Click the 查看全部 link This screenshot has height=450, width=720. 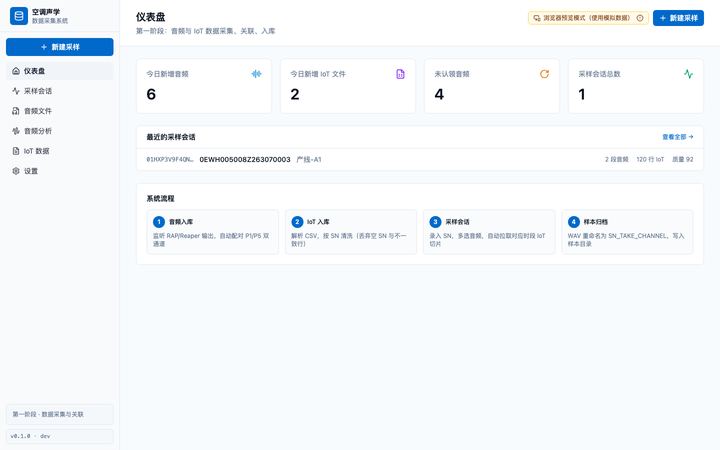(678, 137)
